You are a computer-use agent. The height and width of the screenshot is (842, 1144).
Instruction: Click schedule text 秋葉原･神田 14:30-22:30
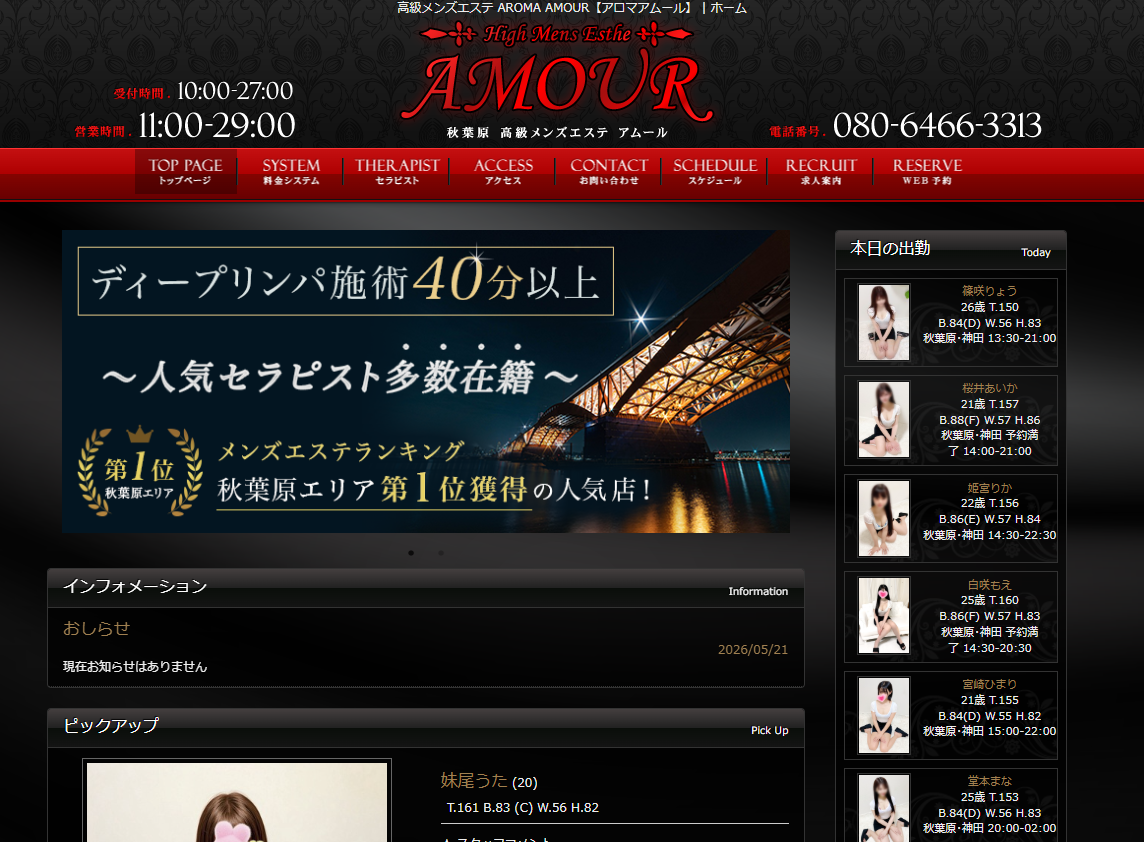point(989,536)
